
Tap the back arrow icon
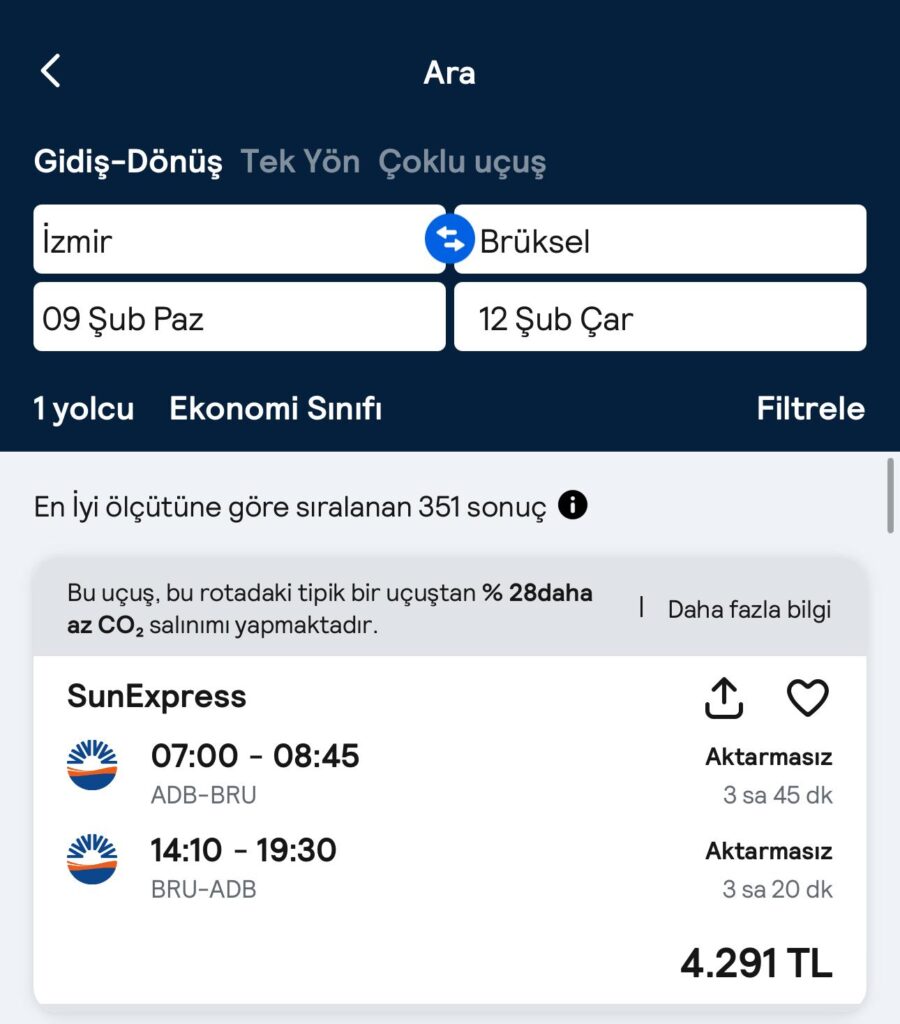pyautogui.click(x=51, y=71)
